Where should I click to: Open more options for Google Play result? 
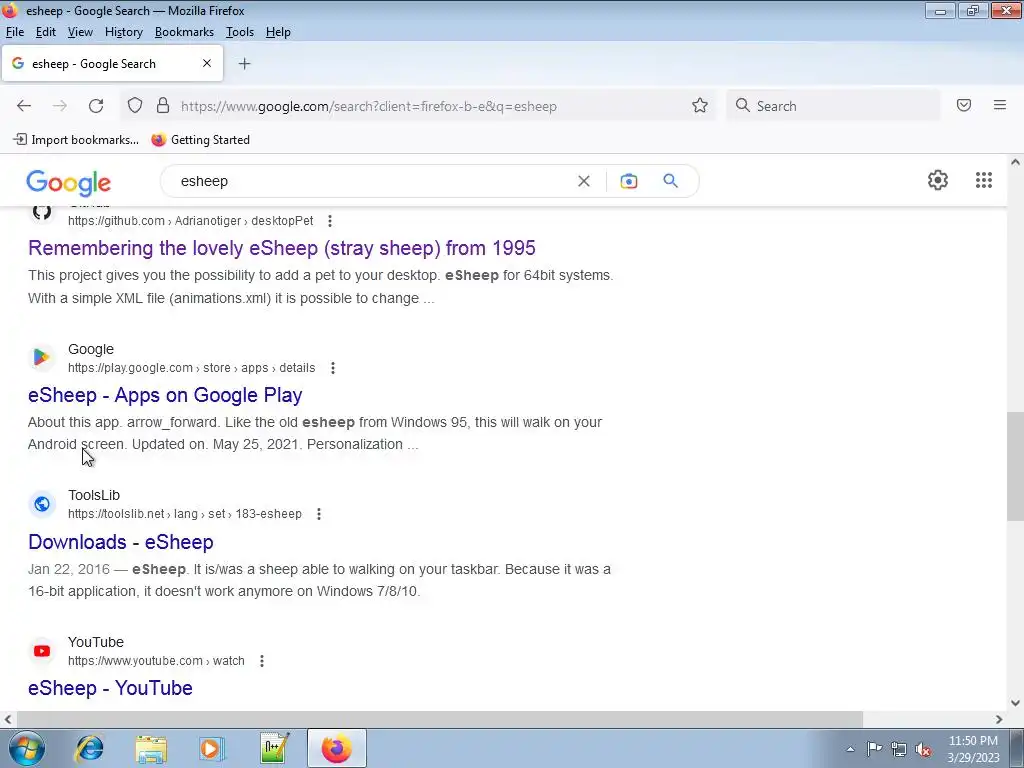(332, 368)
